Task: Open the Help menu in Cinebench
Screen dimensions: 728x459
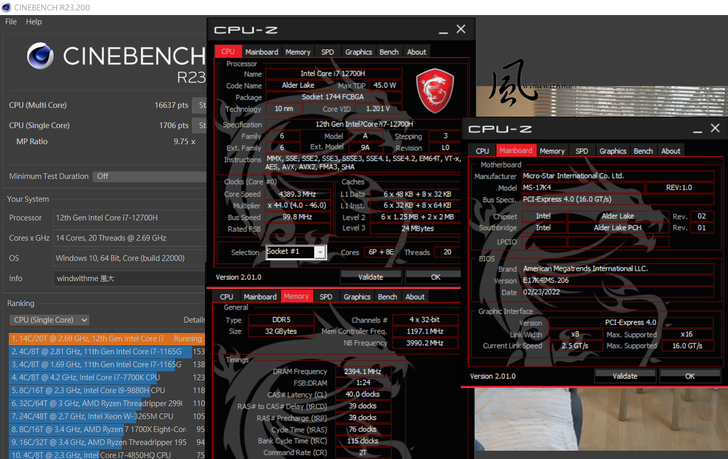Action: click(34, 21)
